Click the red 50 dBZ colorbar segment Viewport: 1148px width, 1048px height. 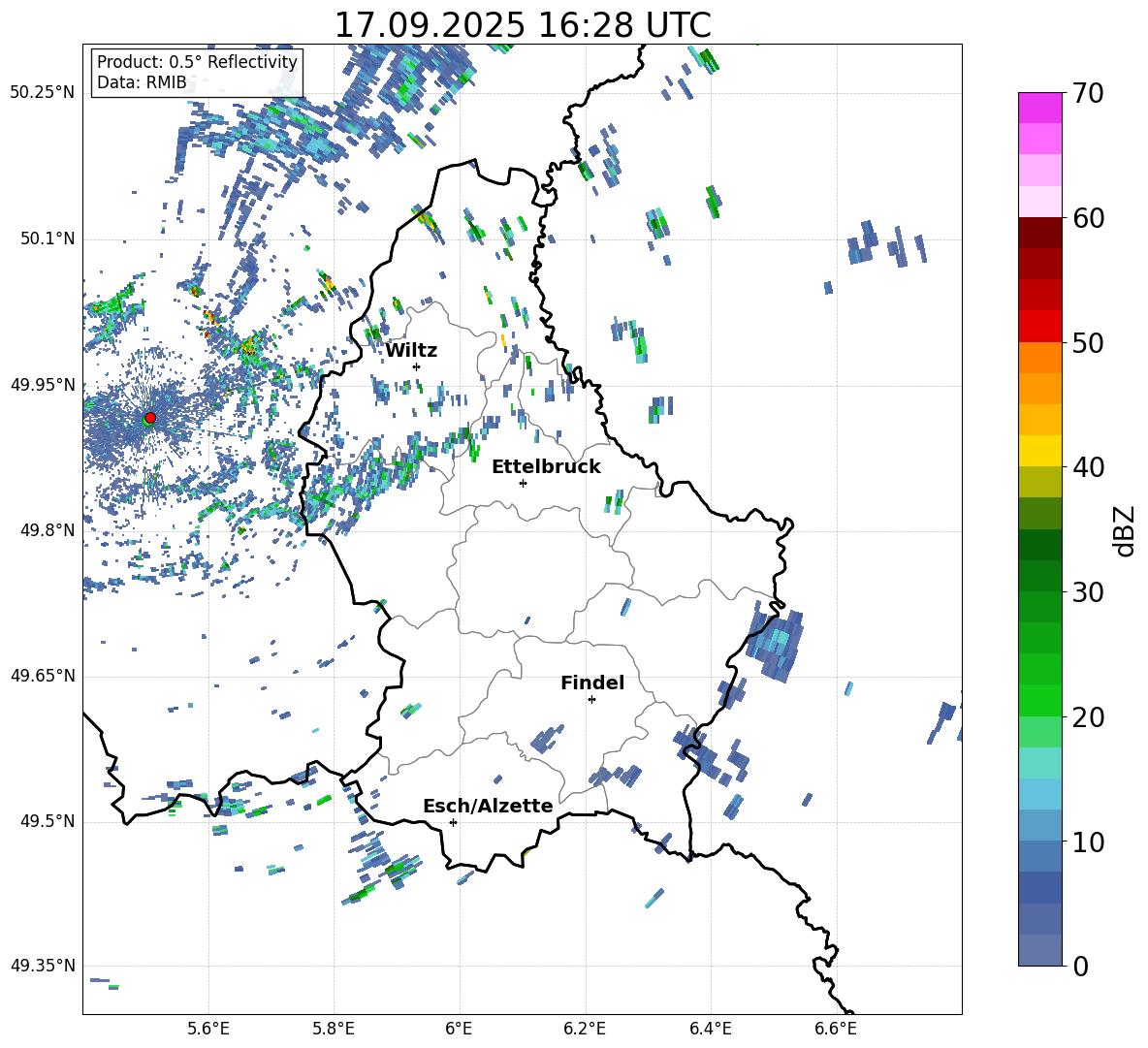coord(1039,327)
